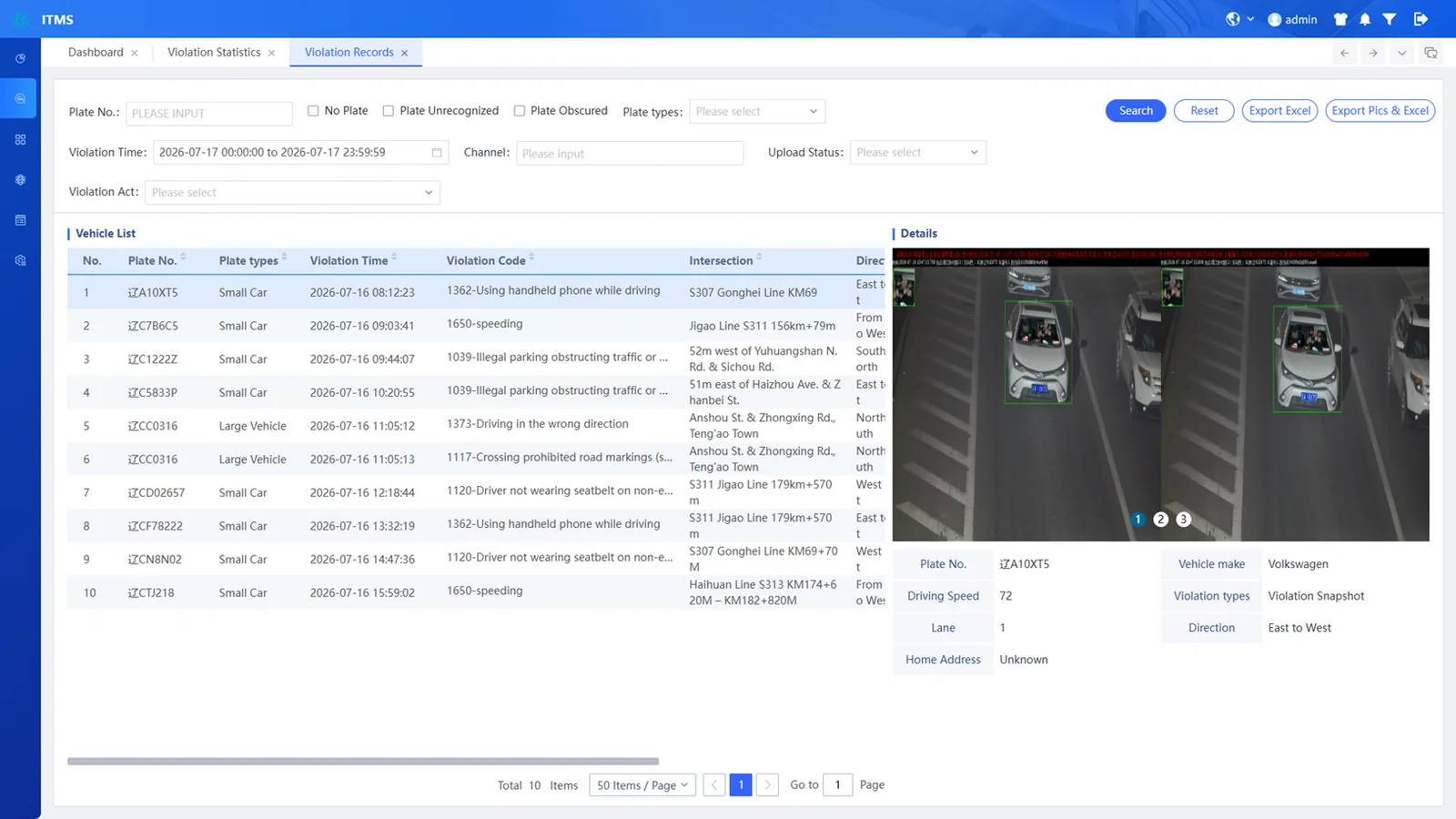The width and height of the screenshot is (1456, 819).
Task: Close the Dashboard tab
Action: (135, 53)
